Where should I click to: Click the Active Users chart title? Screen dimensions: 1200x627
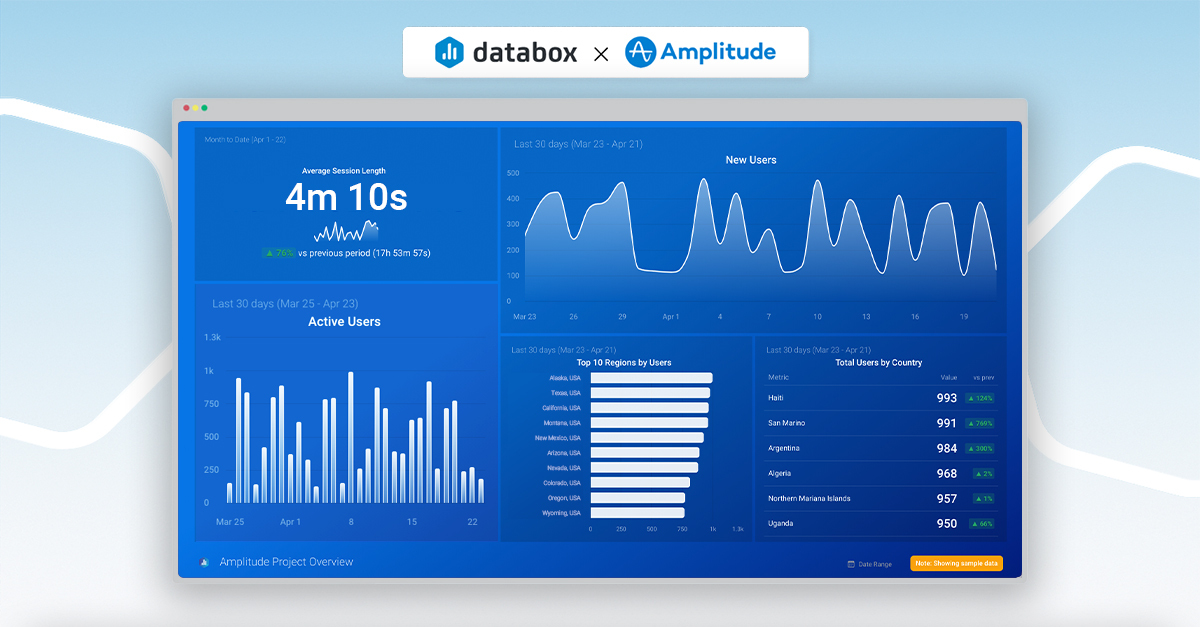coord(346,321)
